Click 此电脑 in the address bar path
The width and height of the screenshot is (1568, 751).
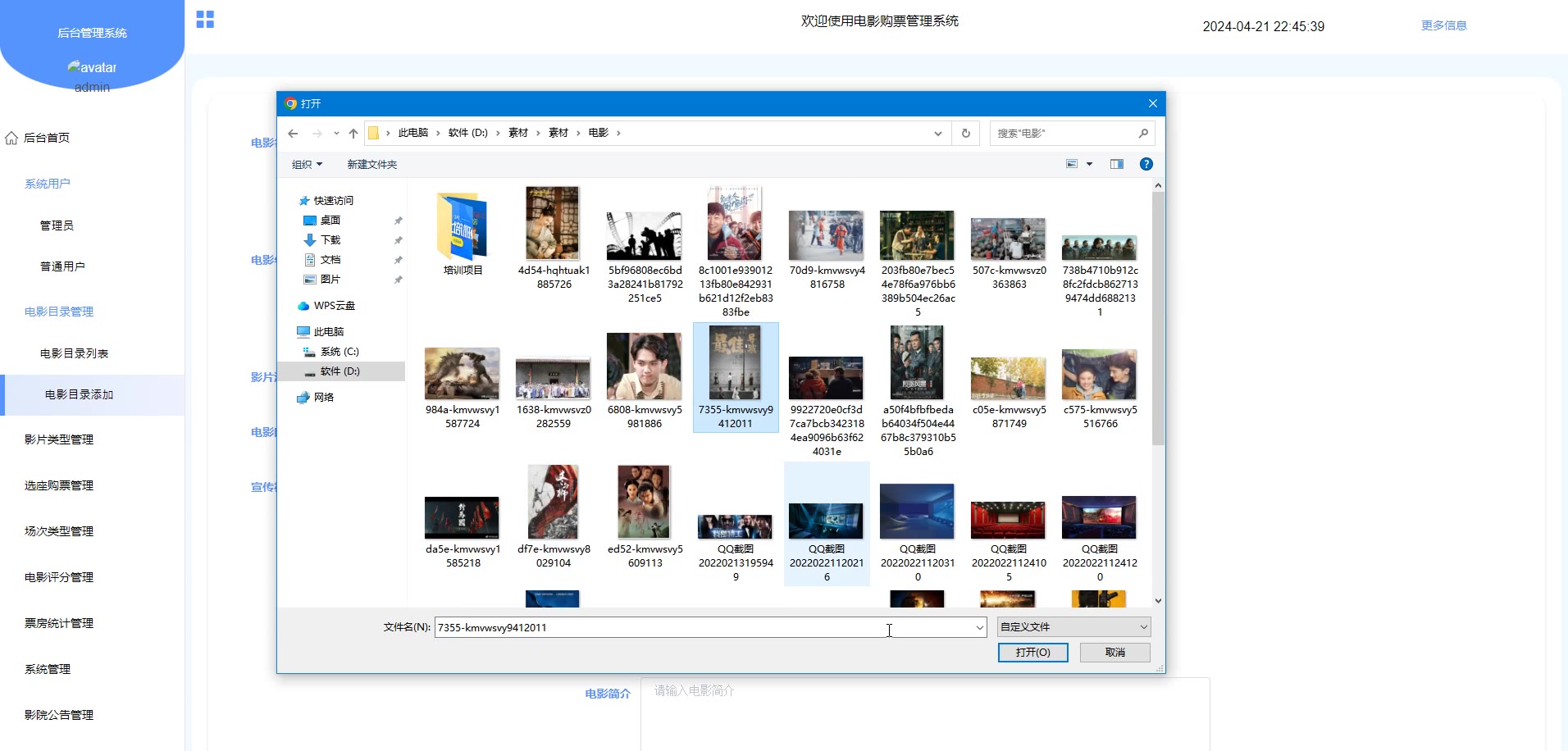pos(413,133)
